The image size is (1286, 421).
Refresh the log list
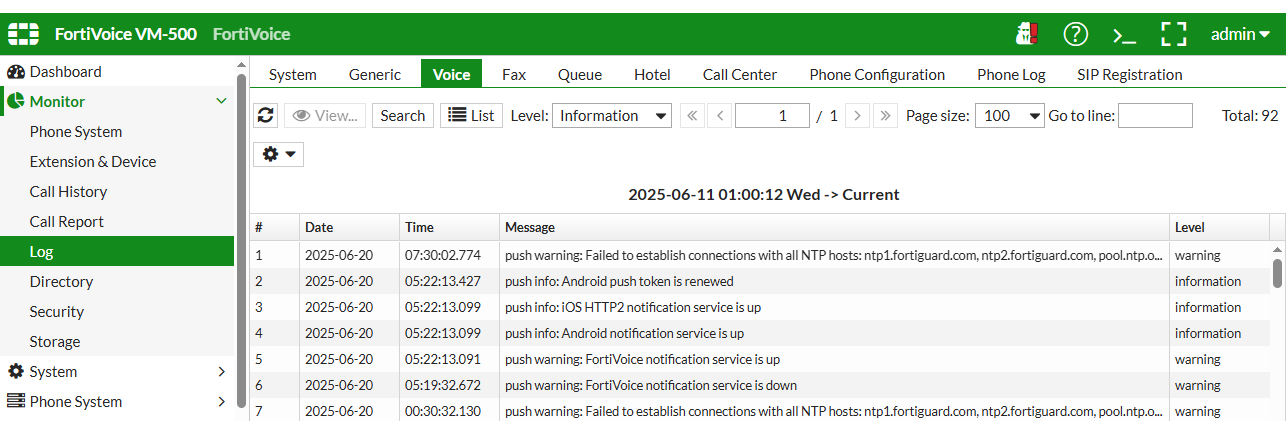click(265, 116)
